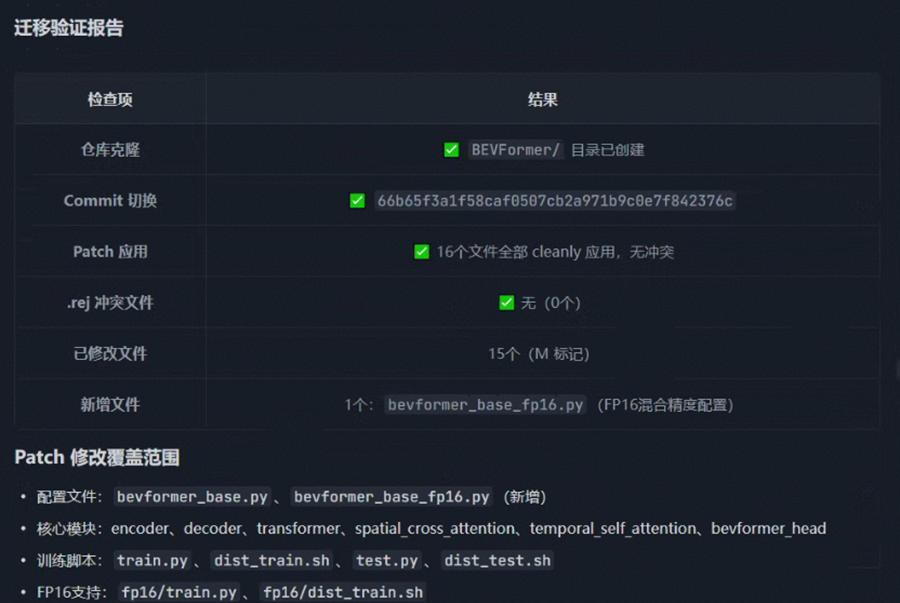Click the temporal_self_attention module name
This screenshot has width=900, height=603.
pyautogui.click(x=613, y=528)
